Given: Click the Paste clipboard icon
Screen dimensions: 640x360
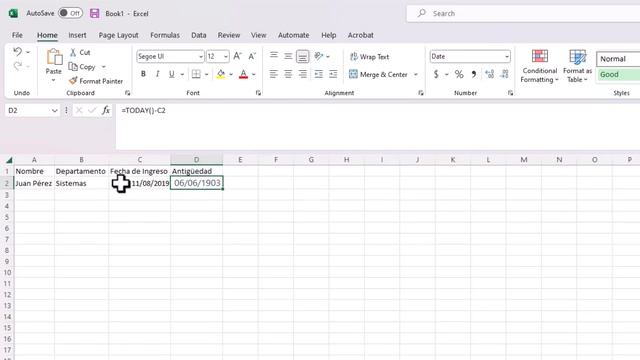Looking at the screenshot, I should (x=54, y=57).
